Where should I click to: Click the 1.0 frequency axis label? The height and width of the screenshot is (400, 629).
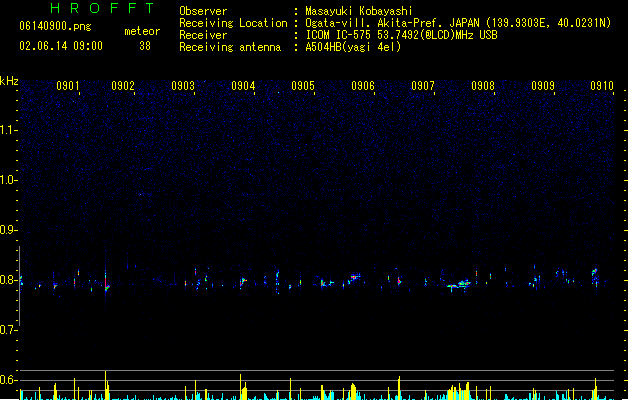tap(8, 180)
